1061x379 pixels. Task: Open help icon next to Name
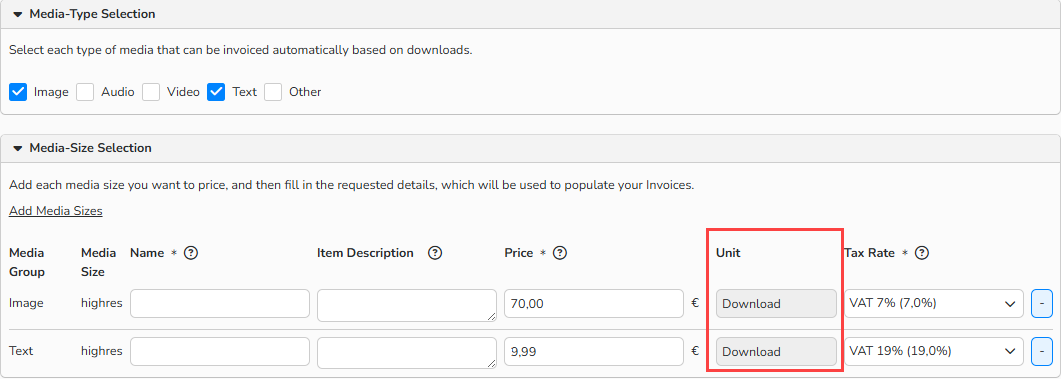(191, 253)
